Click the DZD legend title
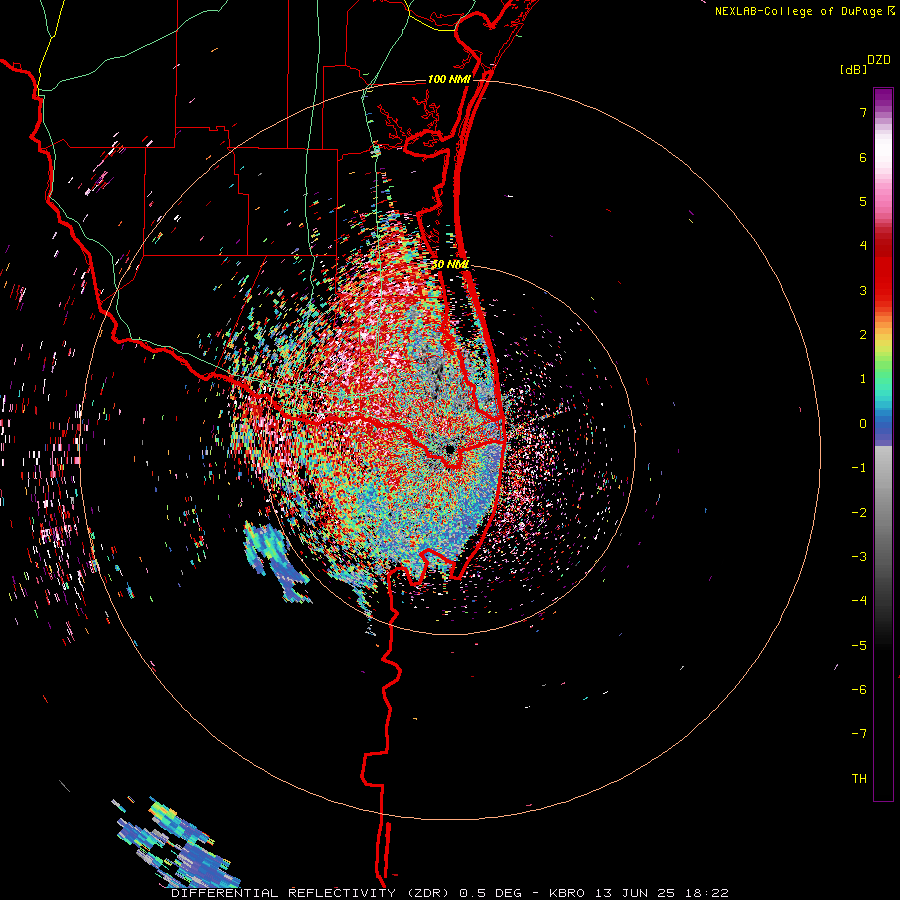The height and width of the screenshot is (900, 900). pyautogui.click(x=878, y=60)
